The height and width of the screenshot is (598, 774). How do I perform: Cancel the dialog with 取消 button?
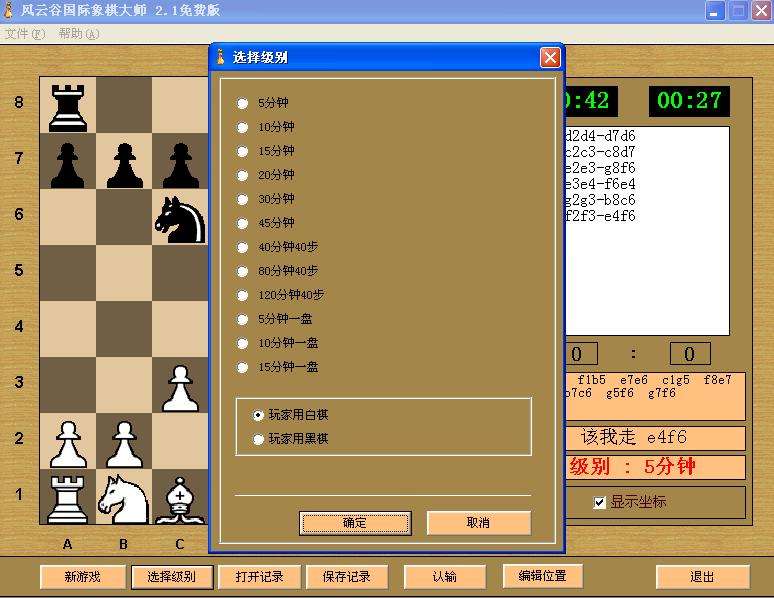478,522
